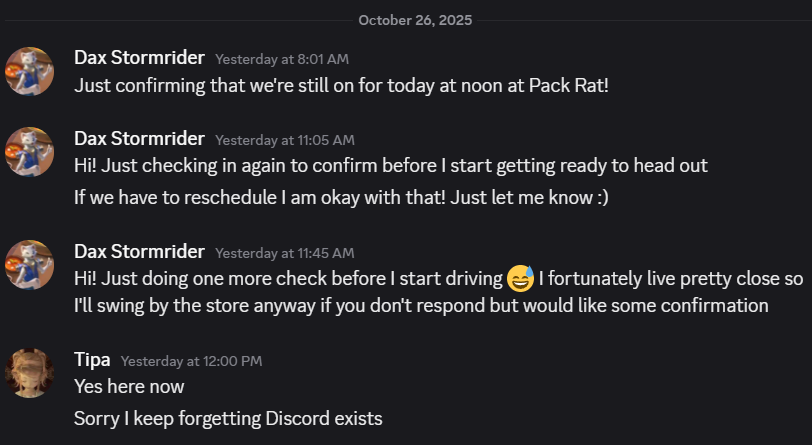812x445 pixels.
Task: Click the "Yesterday at 8:01 AM" timestamp
Action: (282, 59)
